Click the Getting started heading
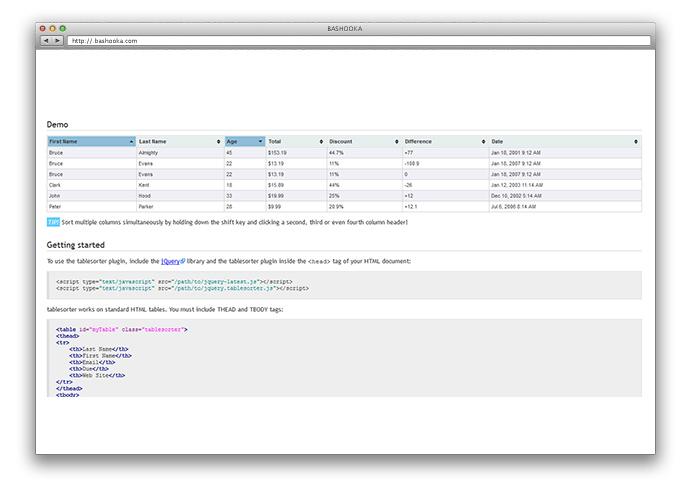This screenshot has width=690, height=486. coord(76,245)
